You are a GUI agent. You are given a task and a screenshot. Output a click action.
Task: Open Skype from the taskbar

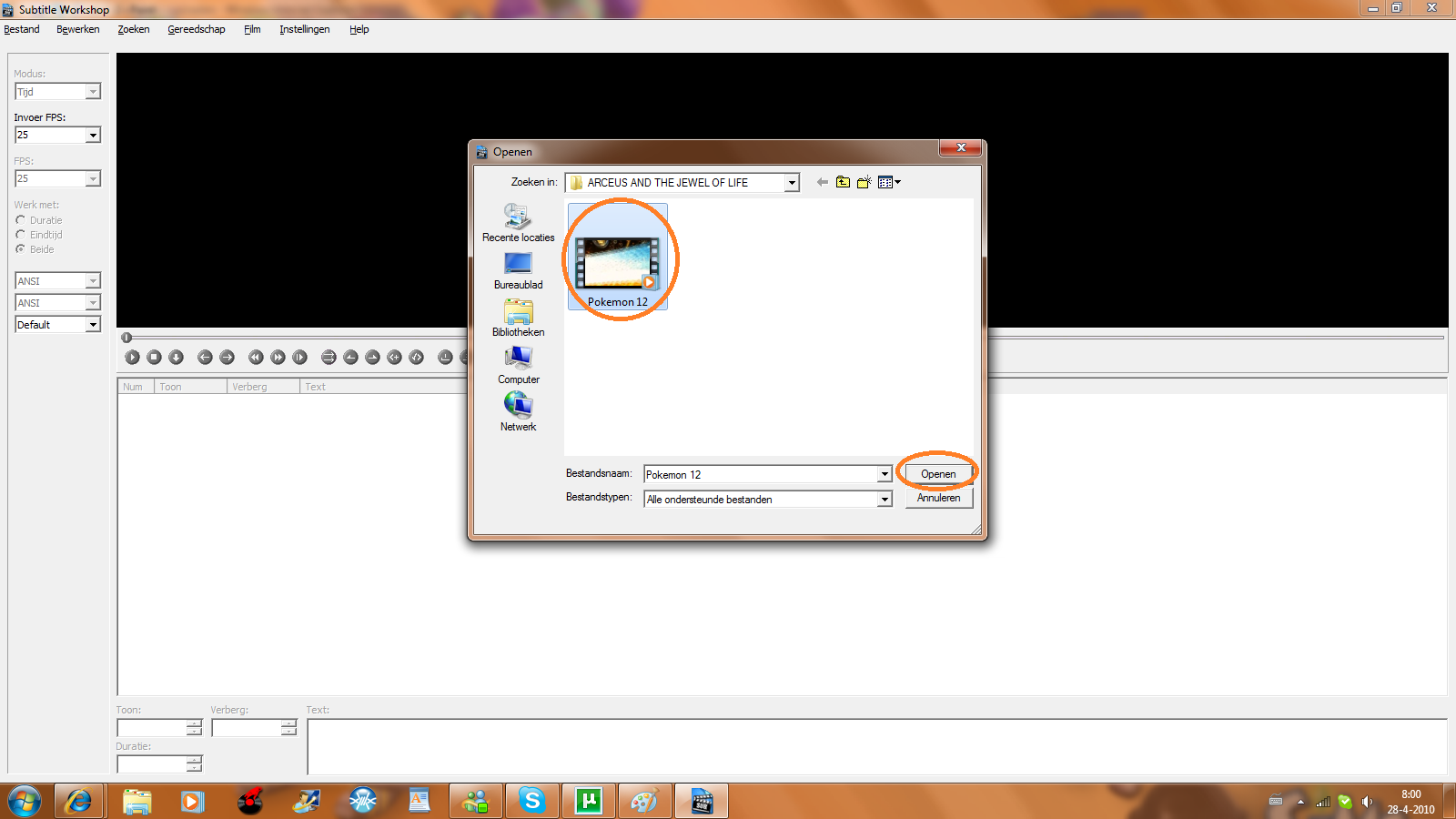[532, 801]
